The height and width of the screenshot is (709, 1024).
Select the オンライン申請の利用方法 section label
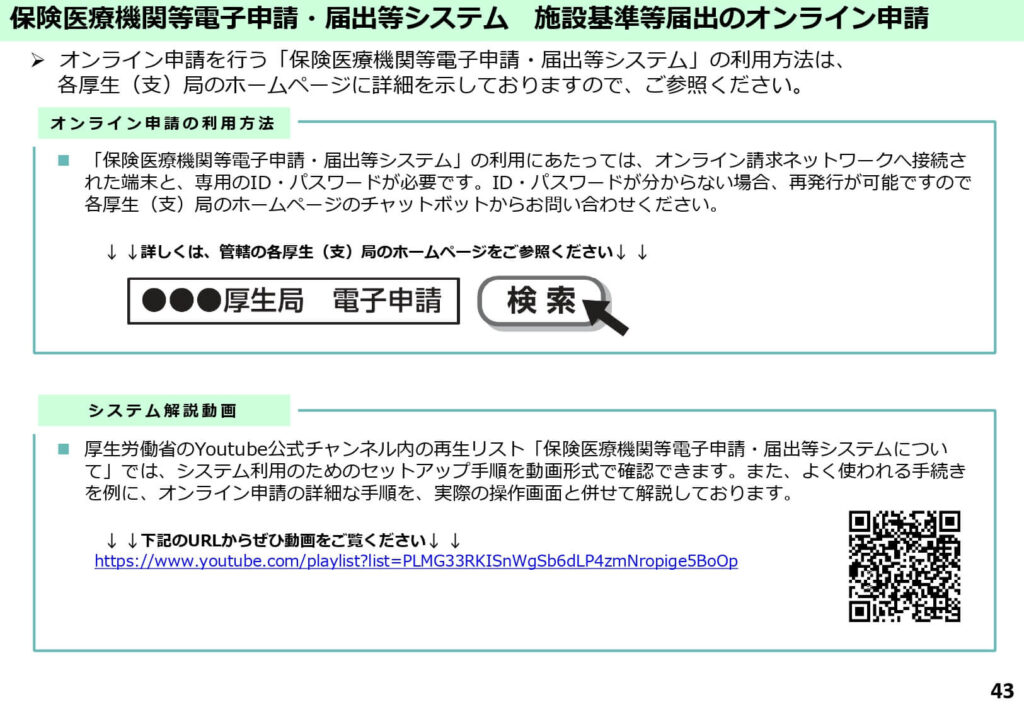coord(162,124)
